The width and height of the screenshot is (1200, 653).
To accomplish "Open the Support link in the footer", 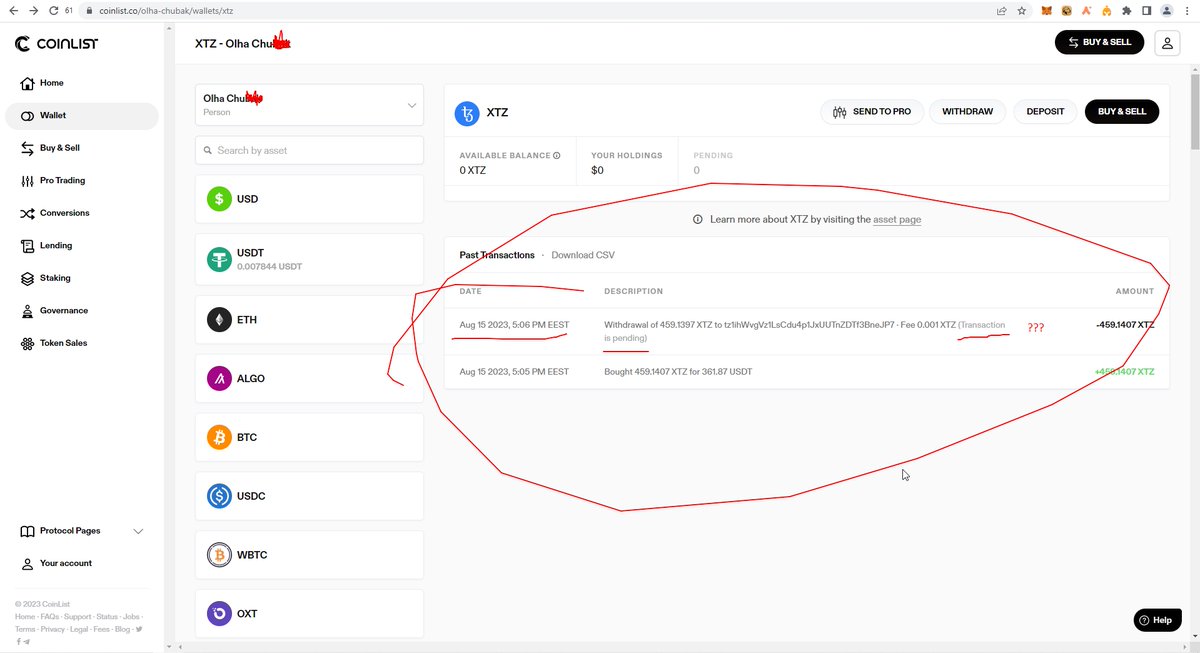I will [77, 617].
